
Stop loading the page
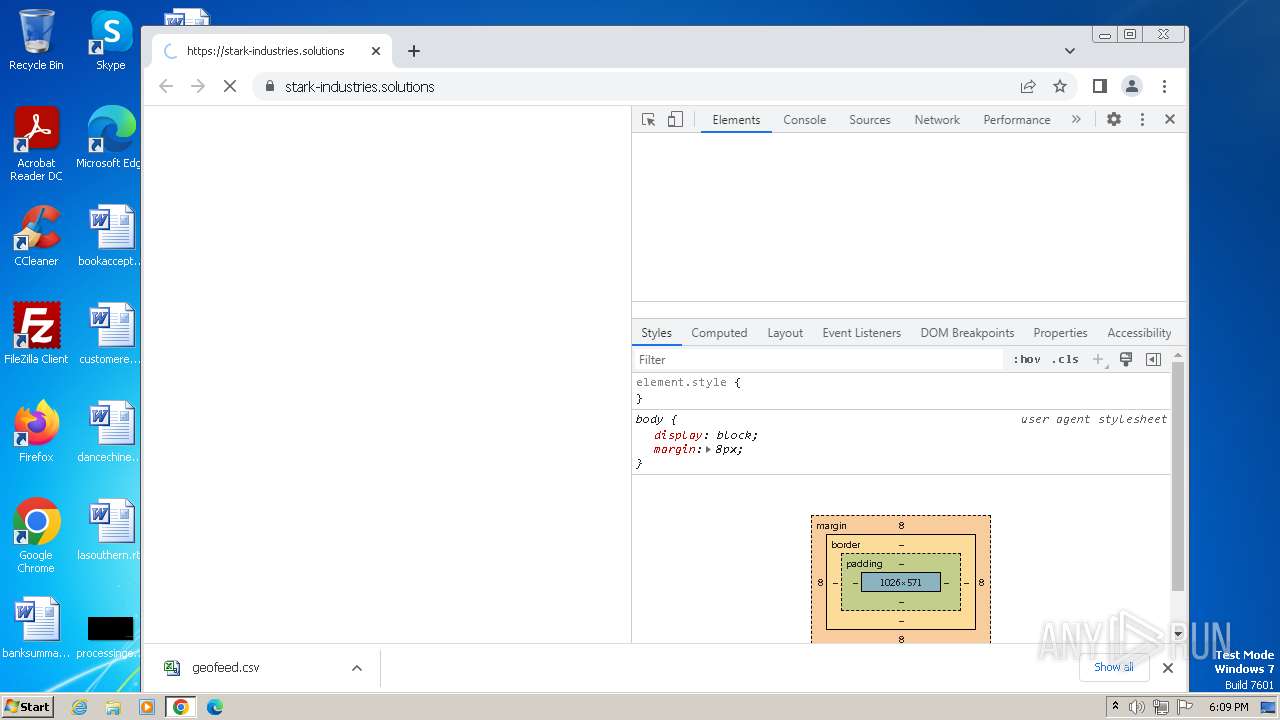[x=230, y=87]
